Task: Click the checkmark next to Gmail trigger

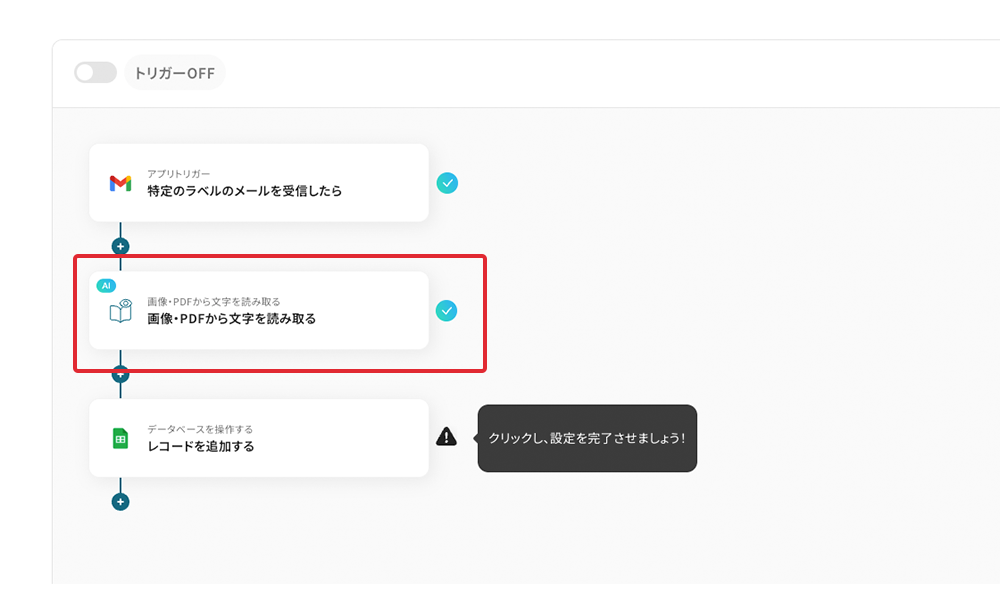Action: tap(447, 183)
